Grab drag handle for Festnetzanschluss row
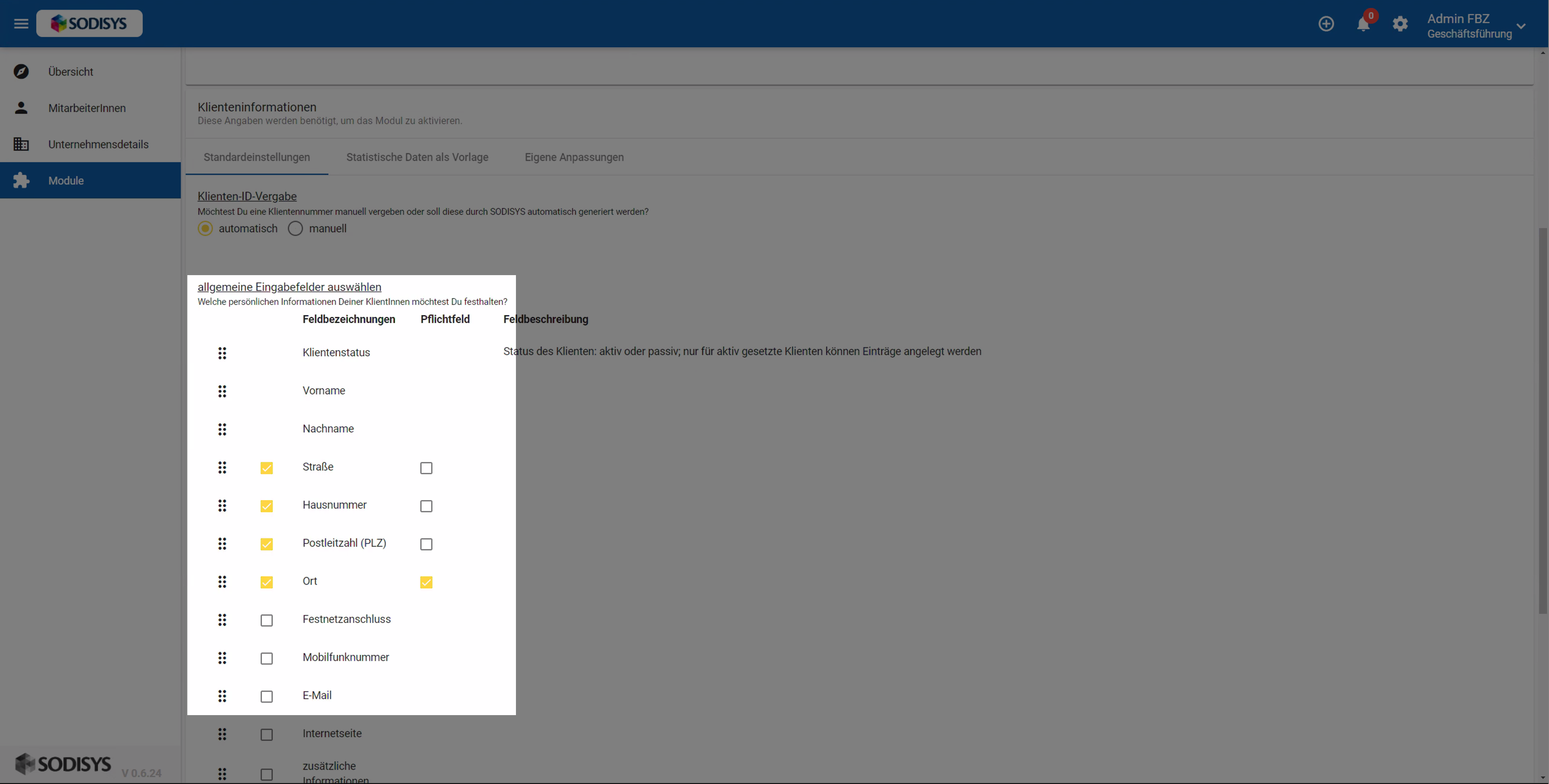 (x=222, y=620)
